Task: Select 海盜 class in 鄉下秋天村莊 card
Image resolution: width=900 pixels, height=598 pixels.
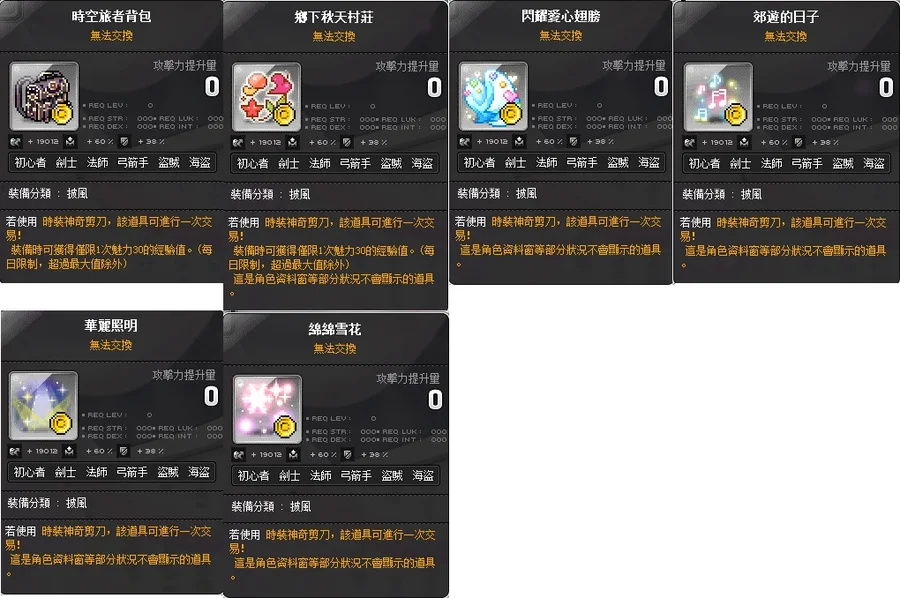Action: point(422,164)
